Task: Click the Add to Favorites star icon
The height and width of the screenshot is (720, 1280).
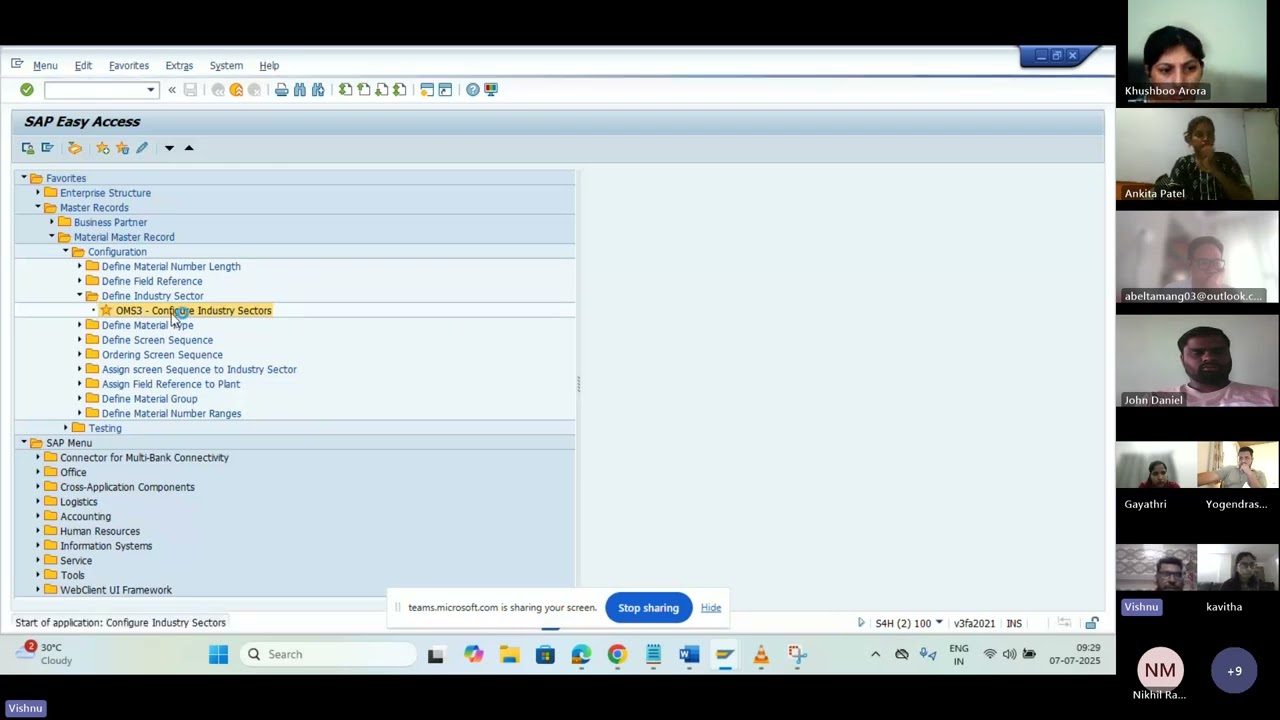Action: [103, 148]
